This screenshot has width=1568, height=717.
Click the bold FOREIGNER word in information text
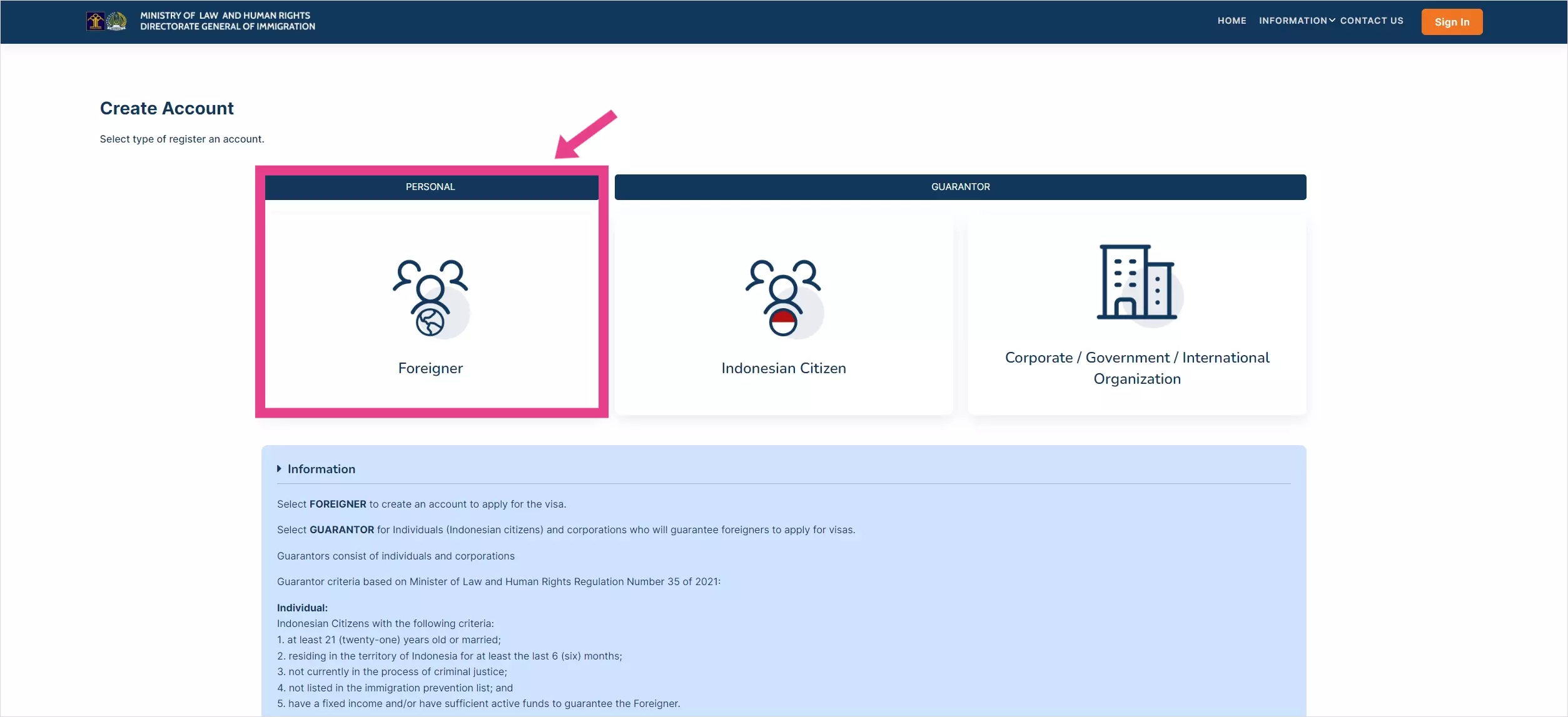(338, 504)
